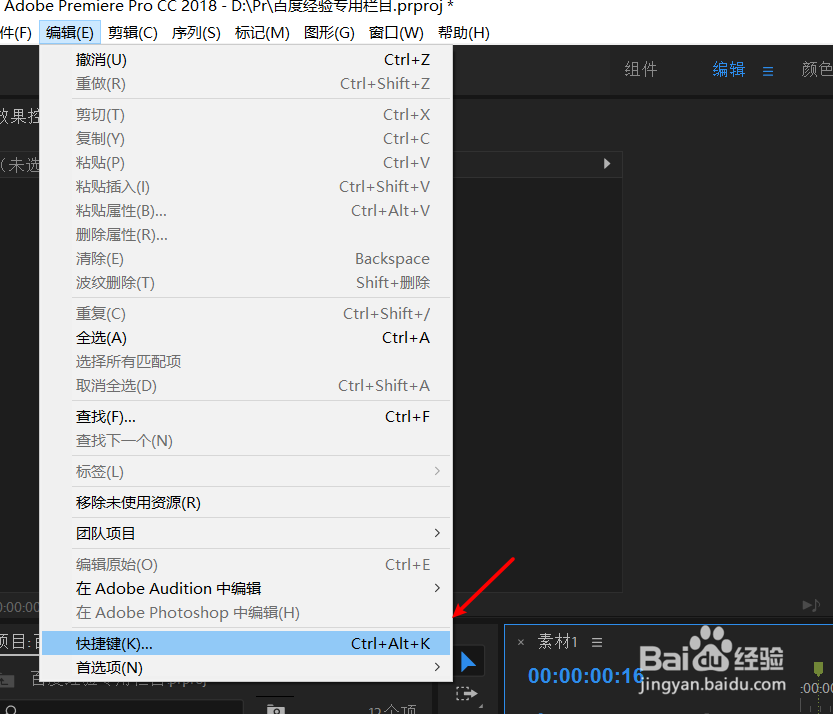Open the 编辑 workspace hamburger menu

(x=768, y=71)
